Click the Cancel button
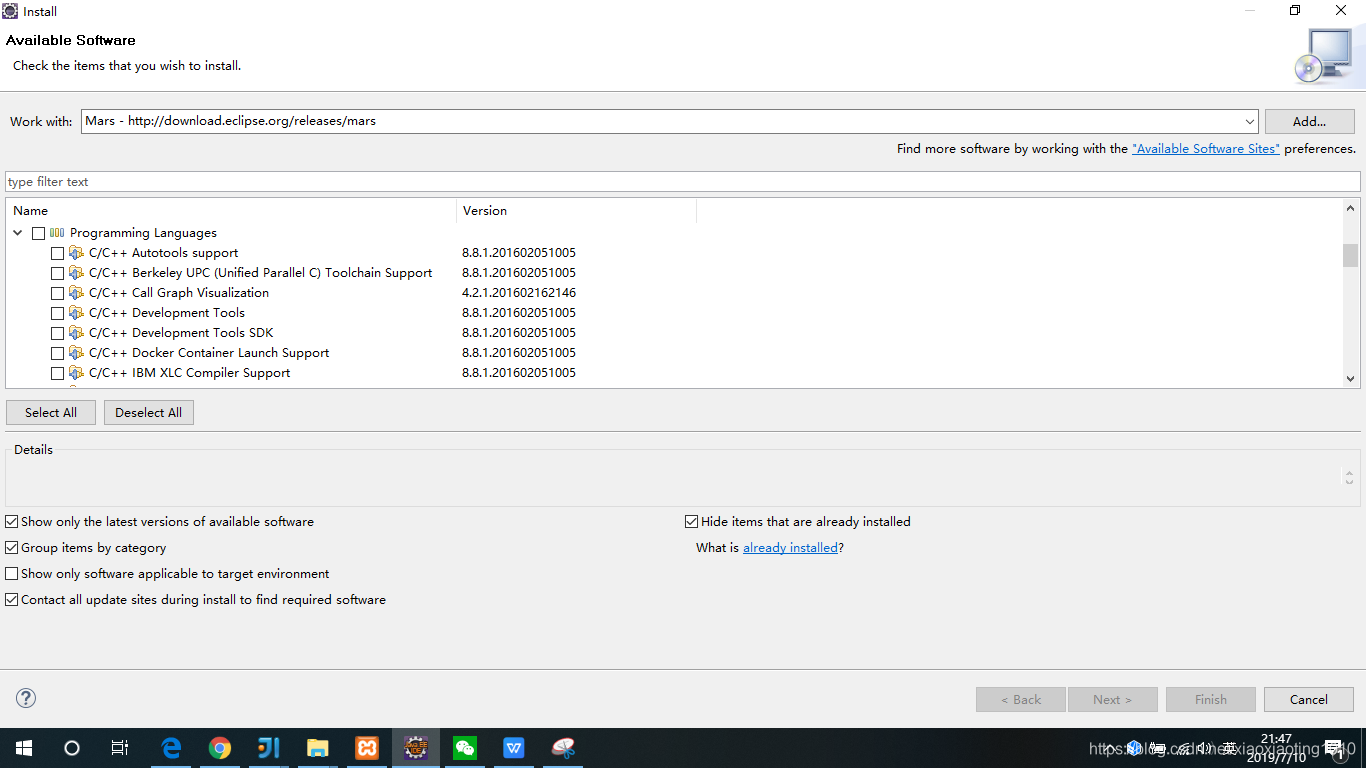This screenshot has width=1366, height=768. click(1309, 699)
